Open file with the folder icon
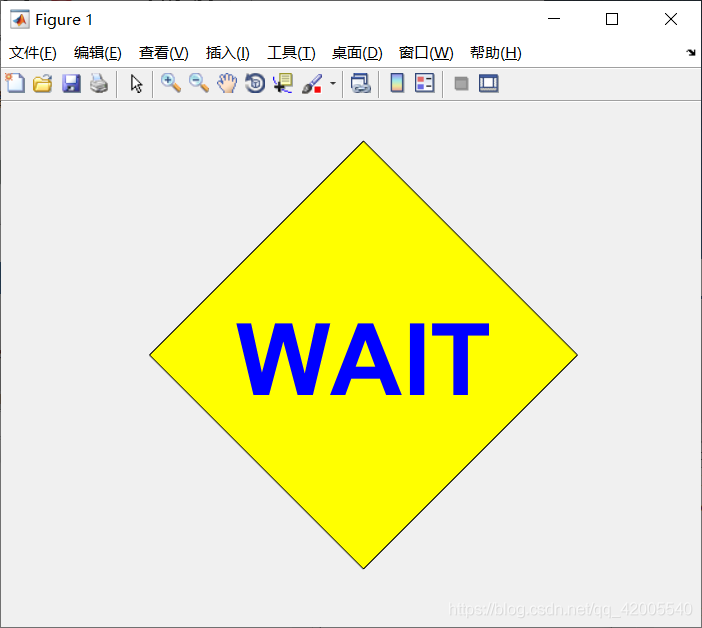 (x=43, y=84)
